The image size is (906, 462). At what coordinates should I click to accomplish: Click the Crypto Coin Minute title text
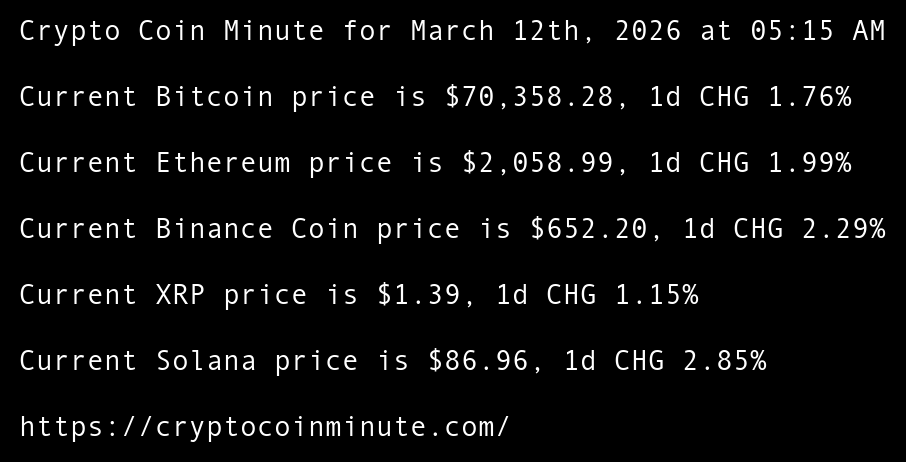(171, 31)
